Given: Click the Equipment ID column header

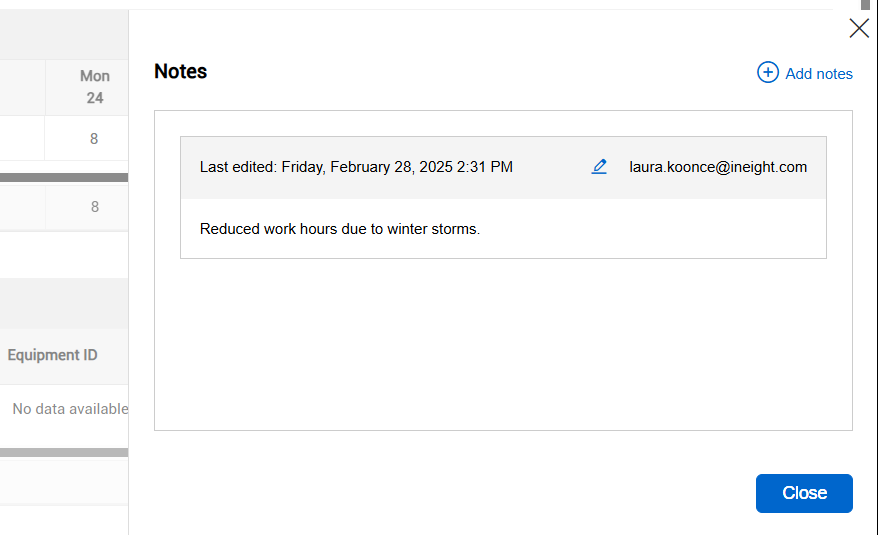Looking at the screenshot, I should [53, 355].
